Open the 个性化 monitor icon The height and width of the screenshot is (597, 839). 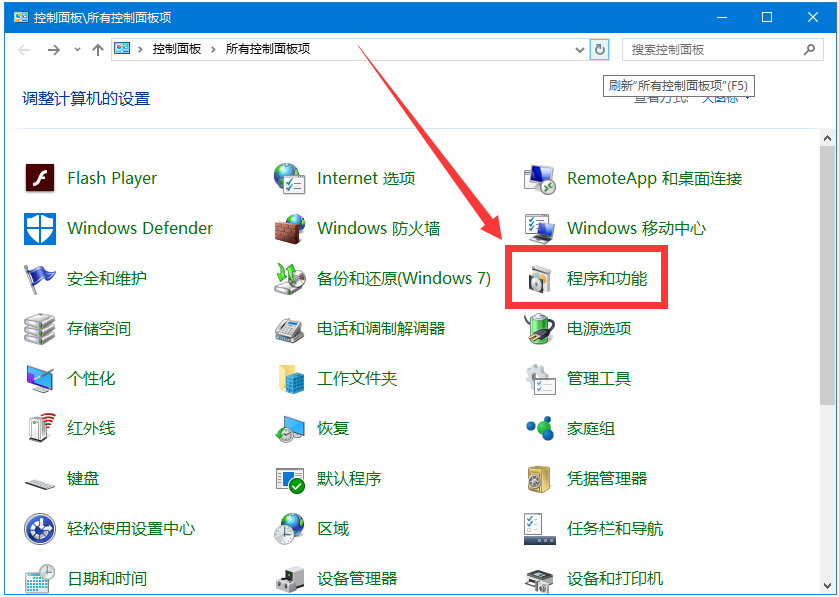pos(40,379)
